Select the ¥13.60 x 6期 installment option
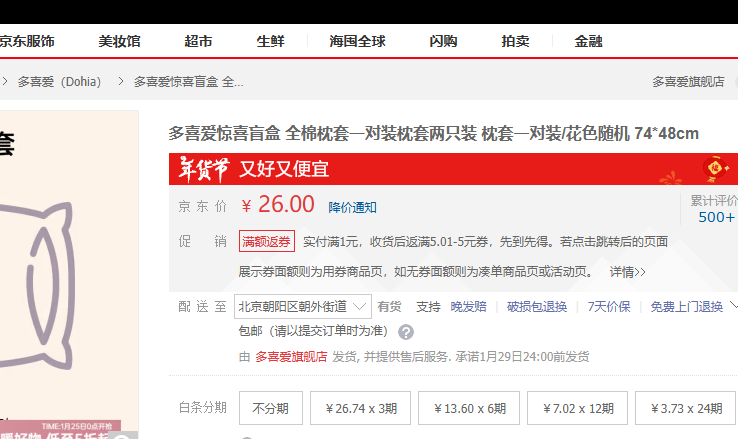The height and width of the screenshot is (439, 738). coord(469,408)
